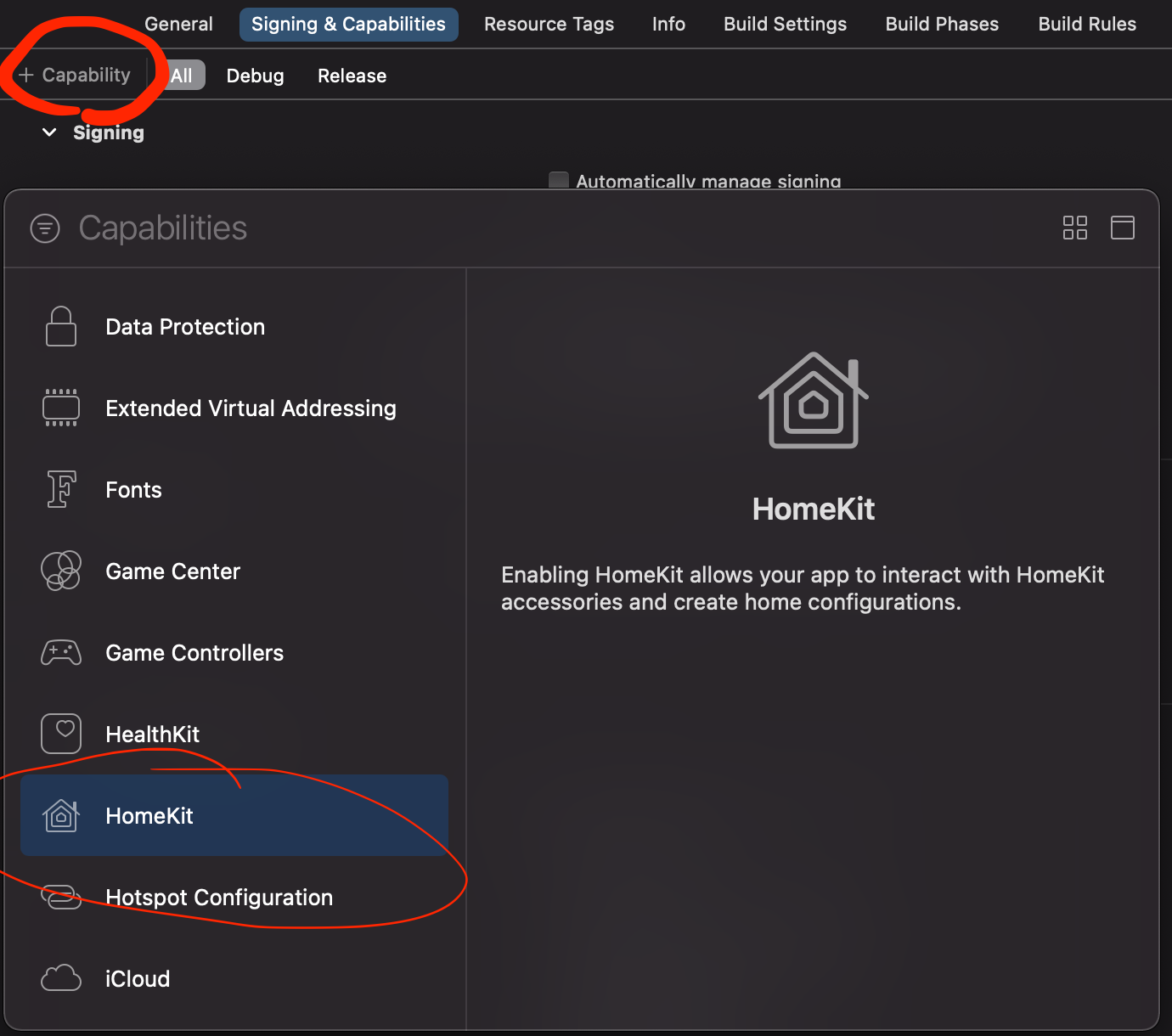Switch to the Resource Tags tab
The height and width of the screenshot is (1036, 1172).
click(x=549, y=24)
